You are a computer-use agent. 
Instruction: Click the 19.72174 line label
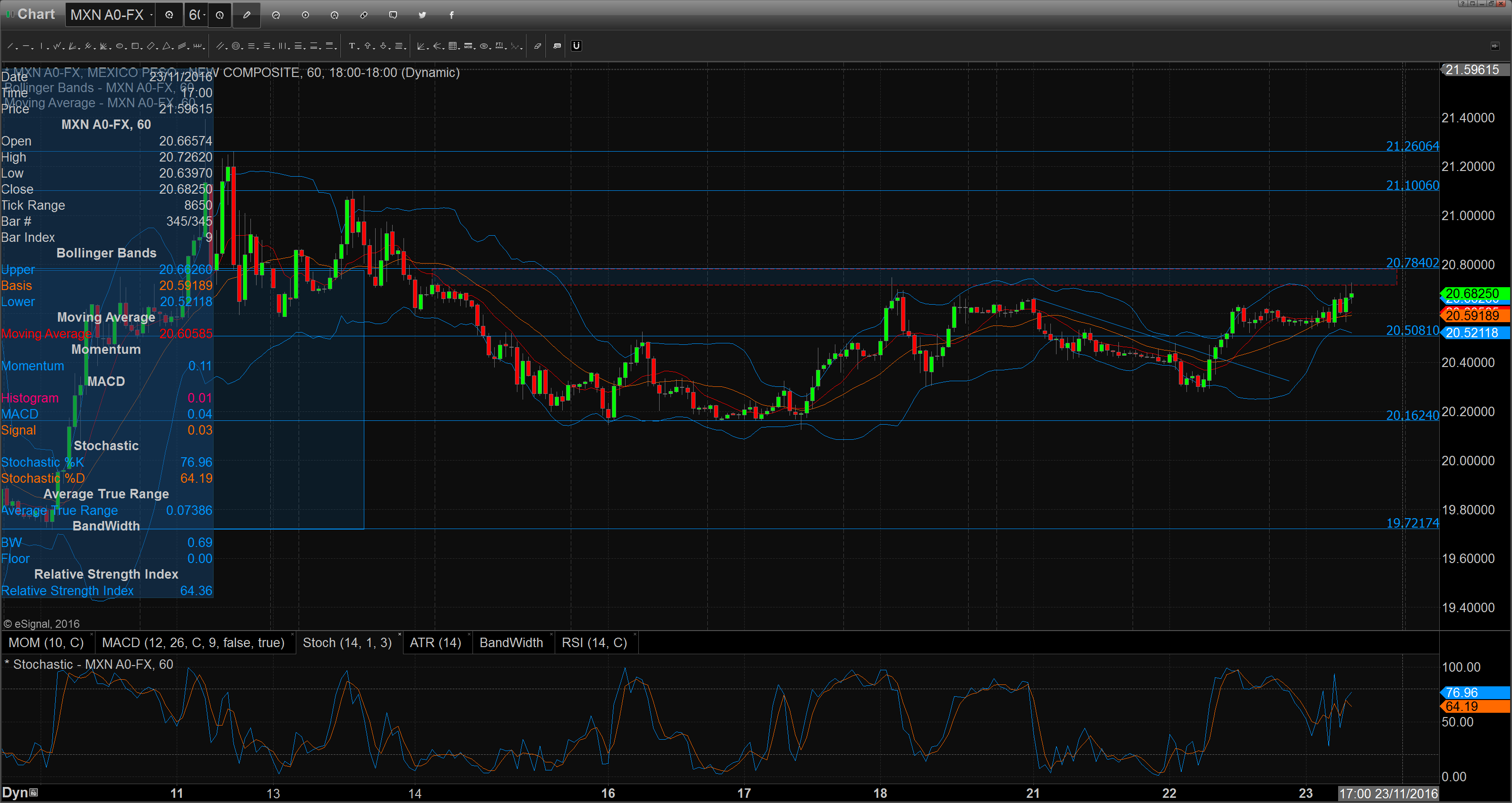click(1412, 522)
